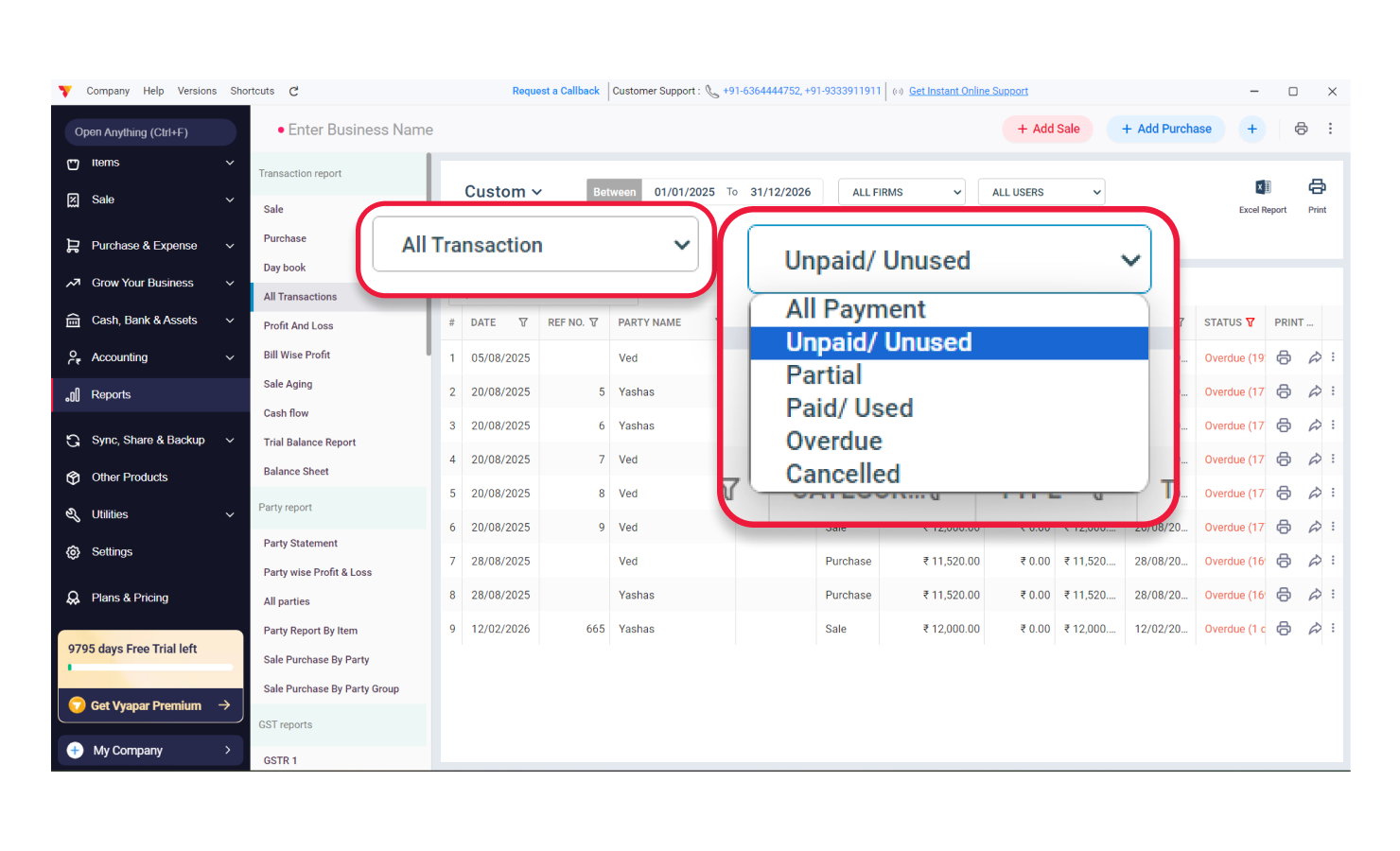Open the All Transaction dropdown

[535, 245]
